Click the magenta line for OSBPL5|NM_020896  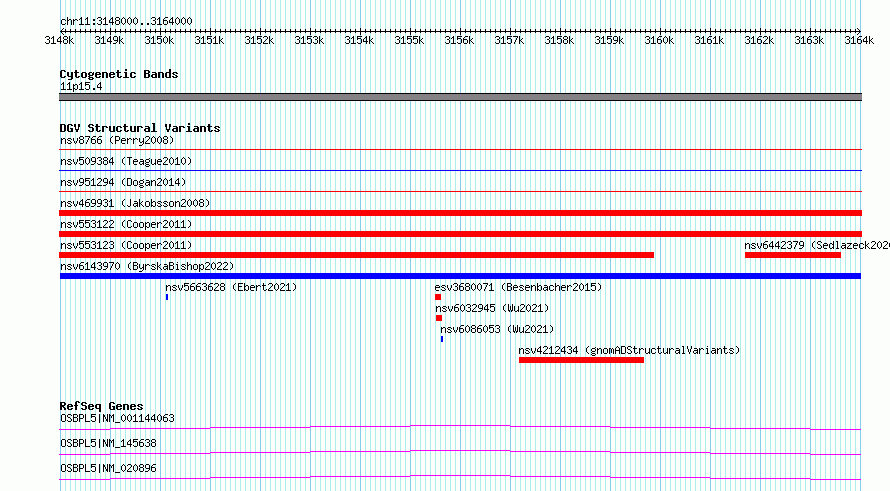[460, 477]
